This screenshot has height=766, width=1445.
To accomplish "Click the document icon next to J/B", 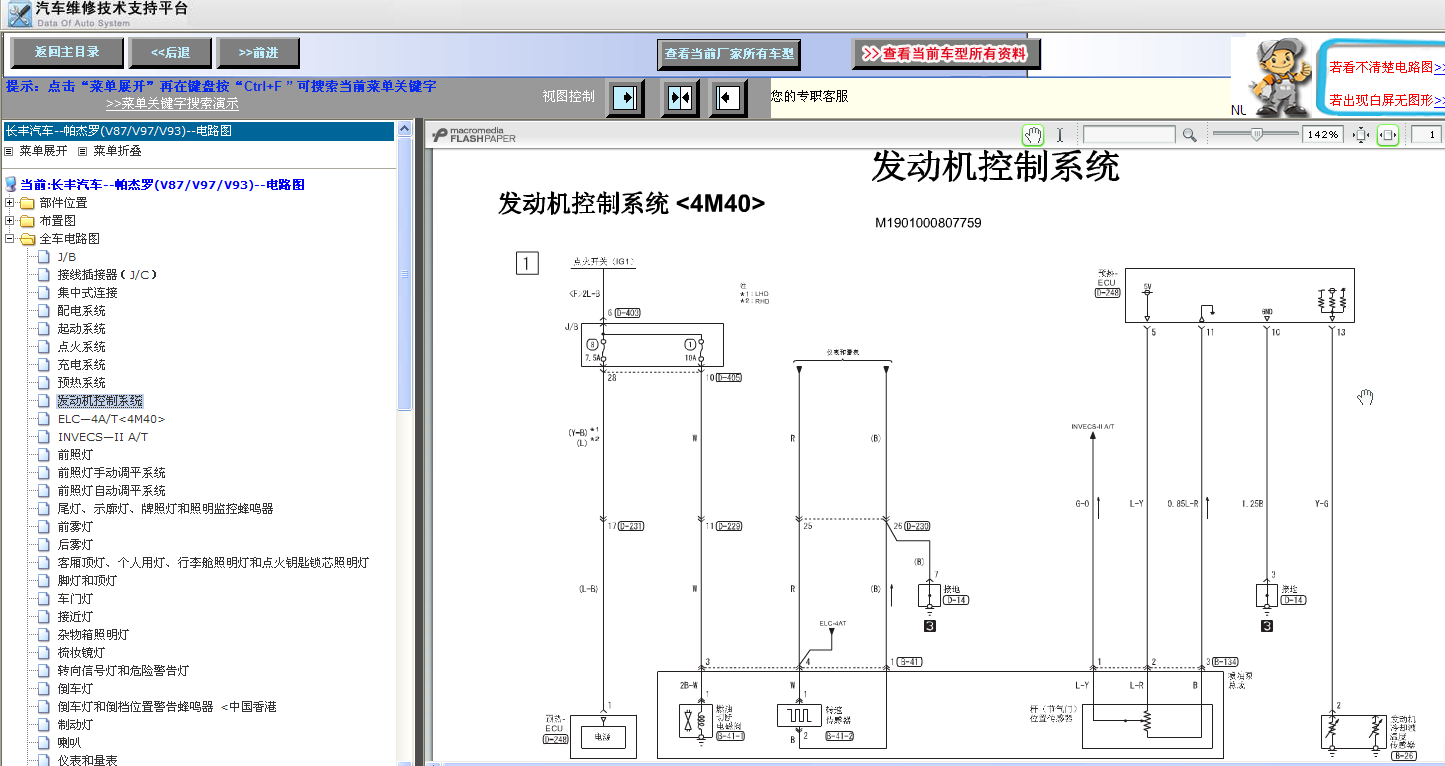I will (44, 257).
